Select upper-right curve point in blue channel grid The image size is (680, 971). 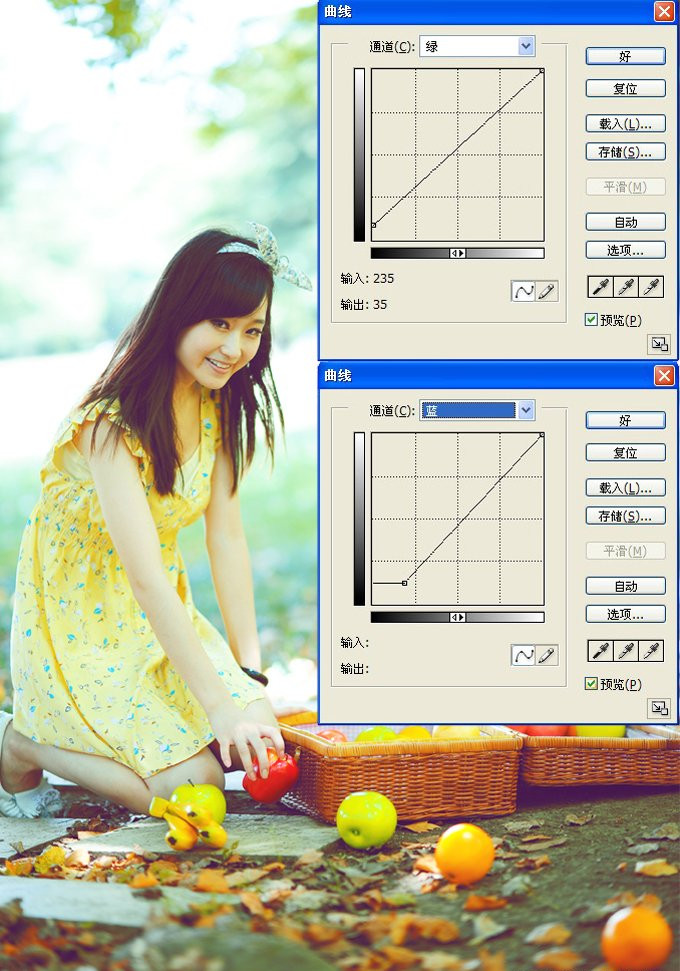coord(542,435)
